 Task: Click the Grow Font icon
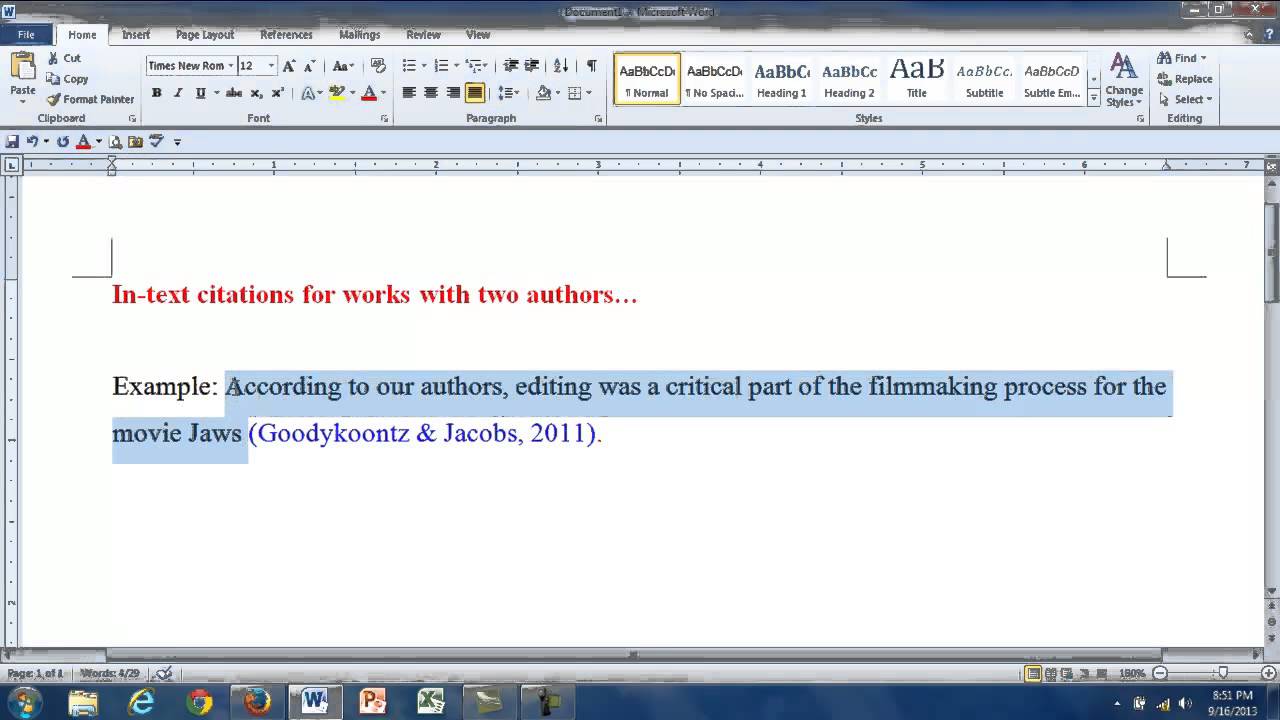289,66
